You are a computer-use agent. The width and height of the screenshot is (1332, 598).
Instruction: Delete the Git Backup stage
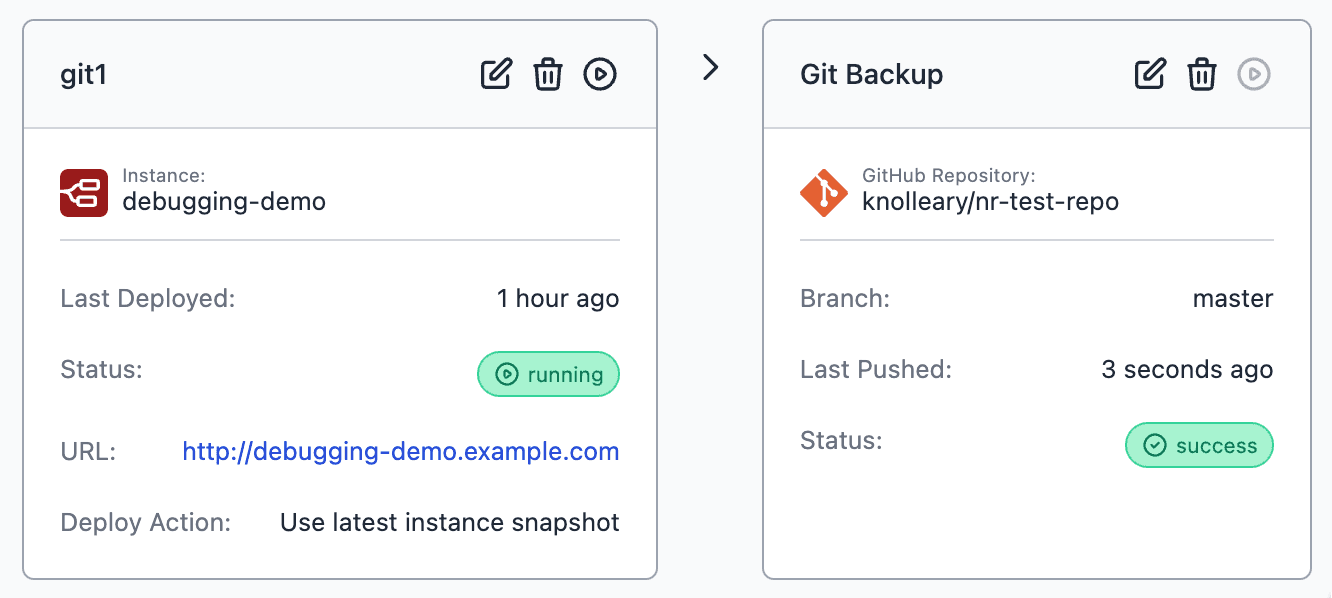[1202, 73]
